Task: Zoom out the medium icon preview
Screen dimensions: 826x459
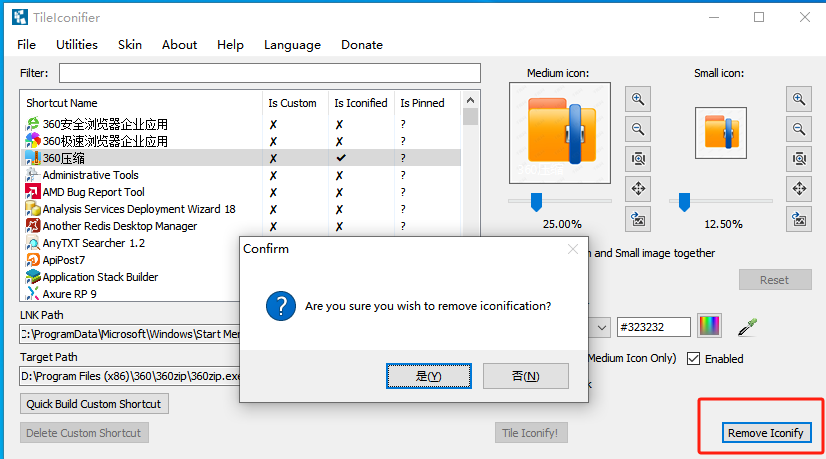Action: tap(638, 128)
